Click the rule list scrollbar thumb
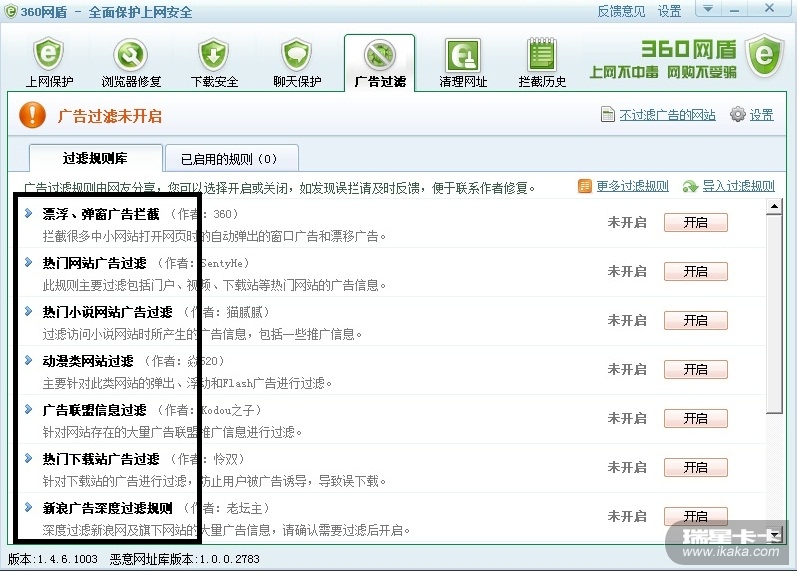The height and width of the screenshot is (571, 797). 774,314
